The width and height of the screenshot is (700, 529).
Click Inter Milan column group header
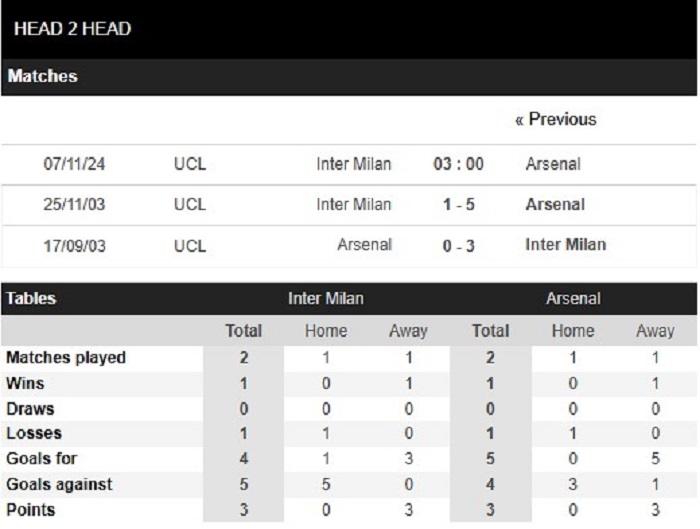pyautogui.click(x=326, y=298)
